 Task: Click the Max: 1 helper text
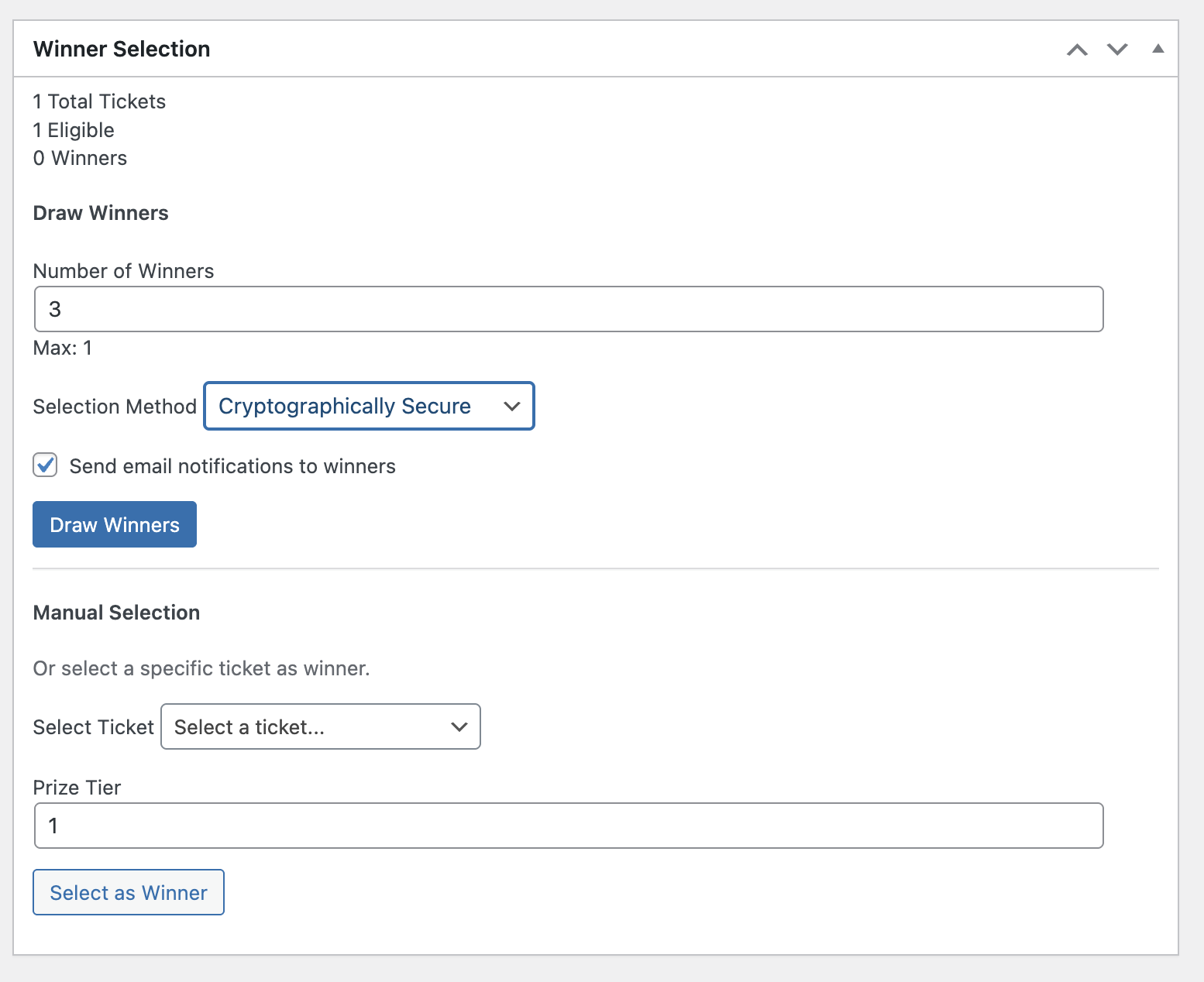62,348
